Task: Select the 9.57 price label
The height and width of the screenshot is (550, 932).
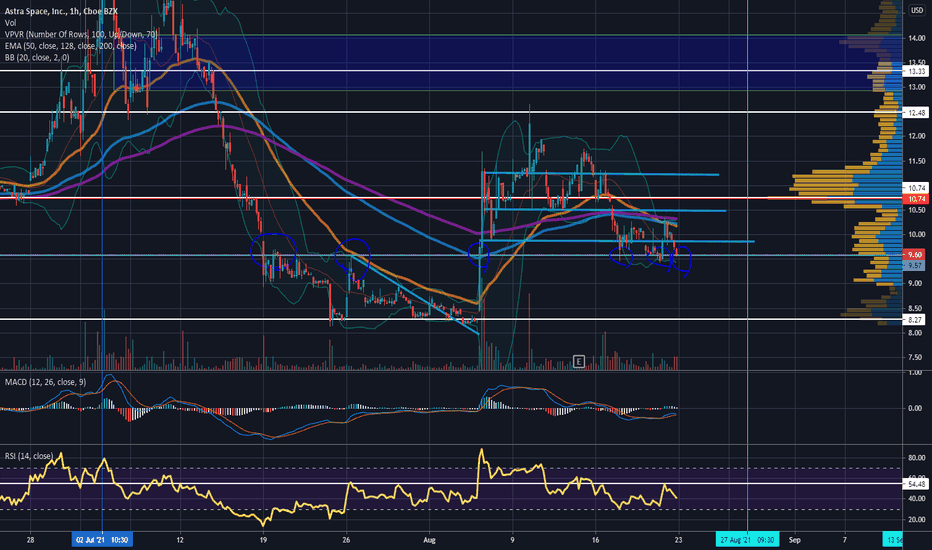Action: (914, 266)
